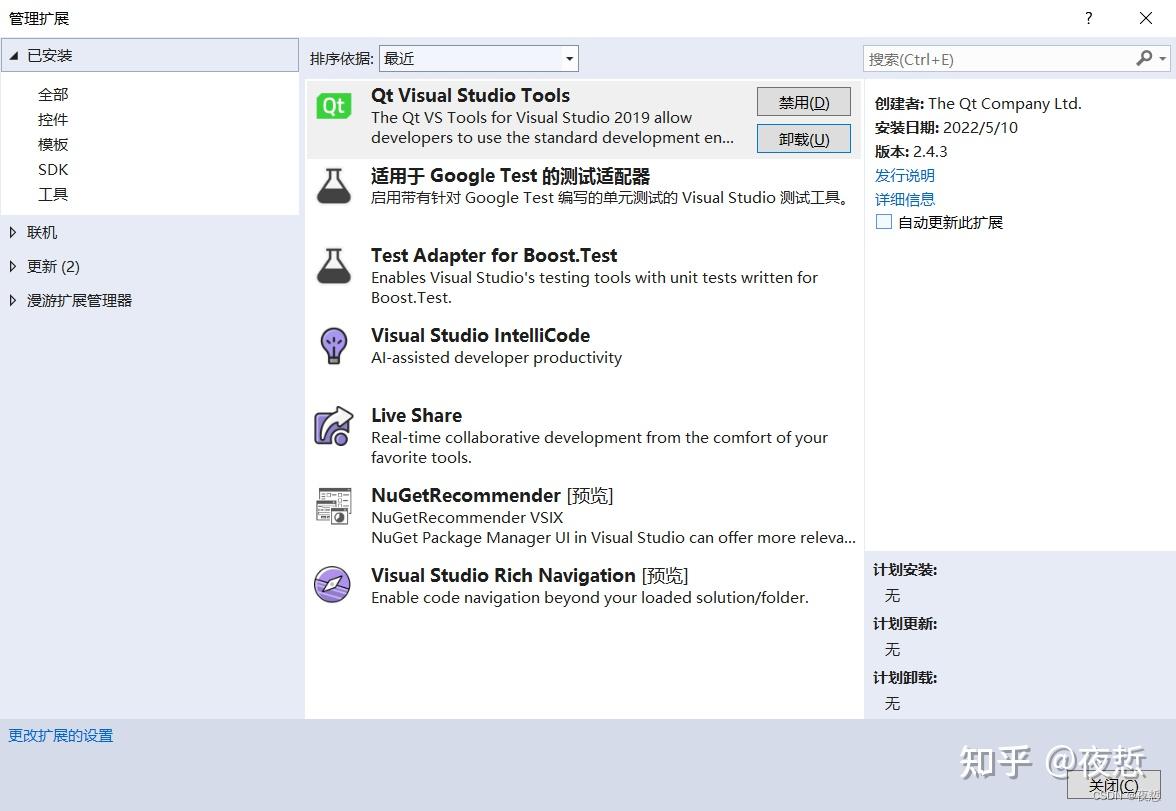
Task: Click the help question mark icon
Action: pyautogui.click(x=1088, y=18)
